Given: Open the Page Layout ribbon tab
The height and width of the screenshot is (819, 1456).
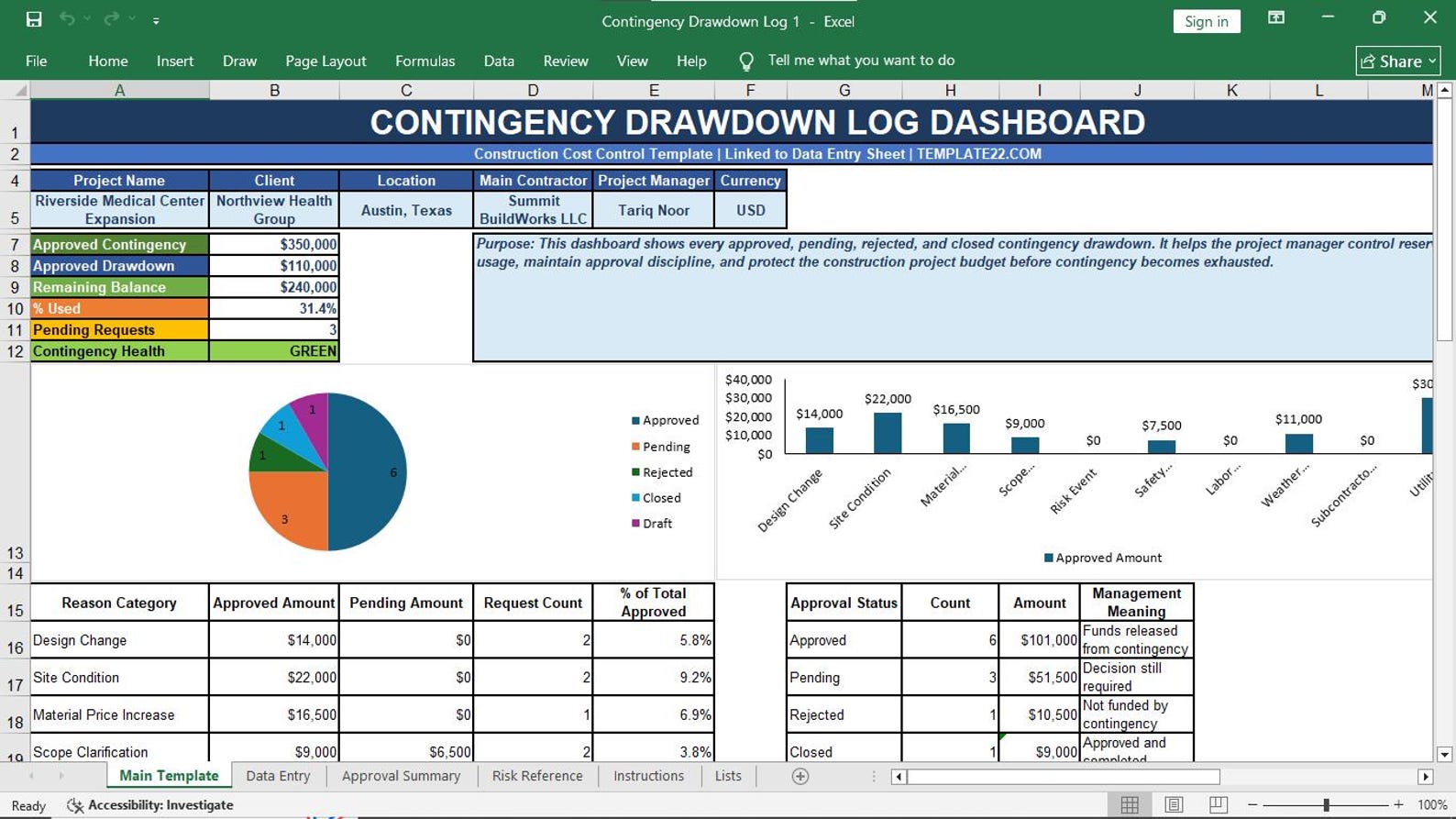Looking at the screenshot, I should coord(325,61).
